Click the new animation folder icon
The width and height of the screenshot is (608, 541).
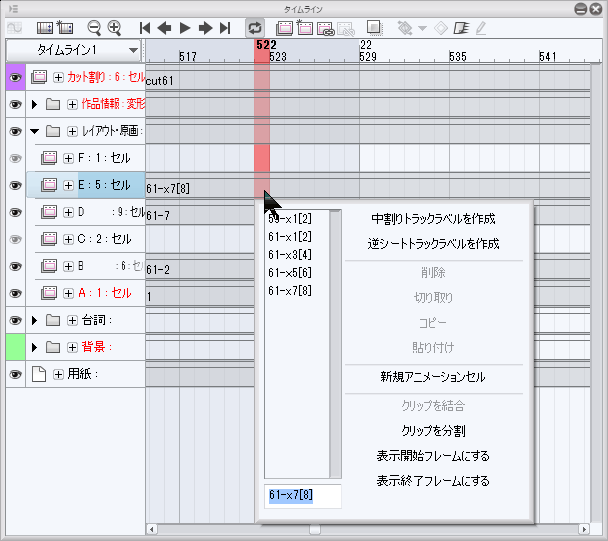pyautogui.click(x=285, y=28)
